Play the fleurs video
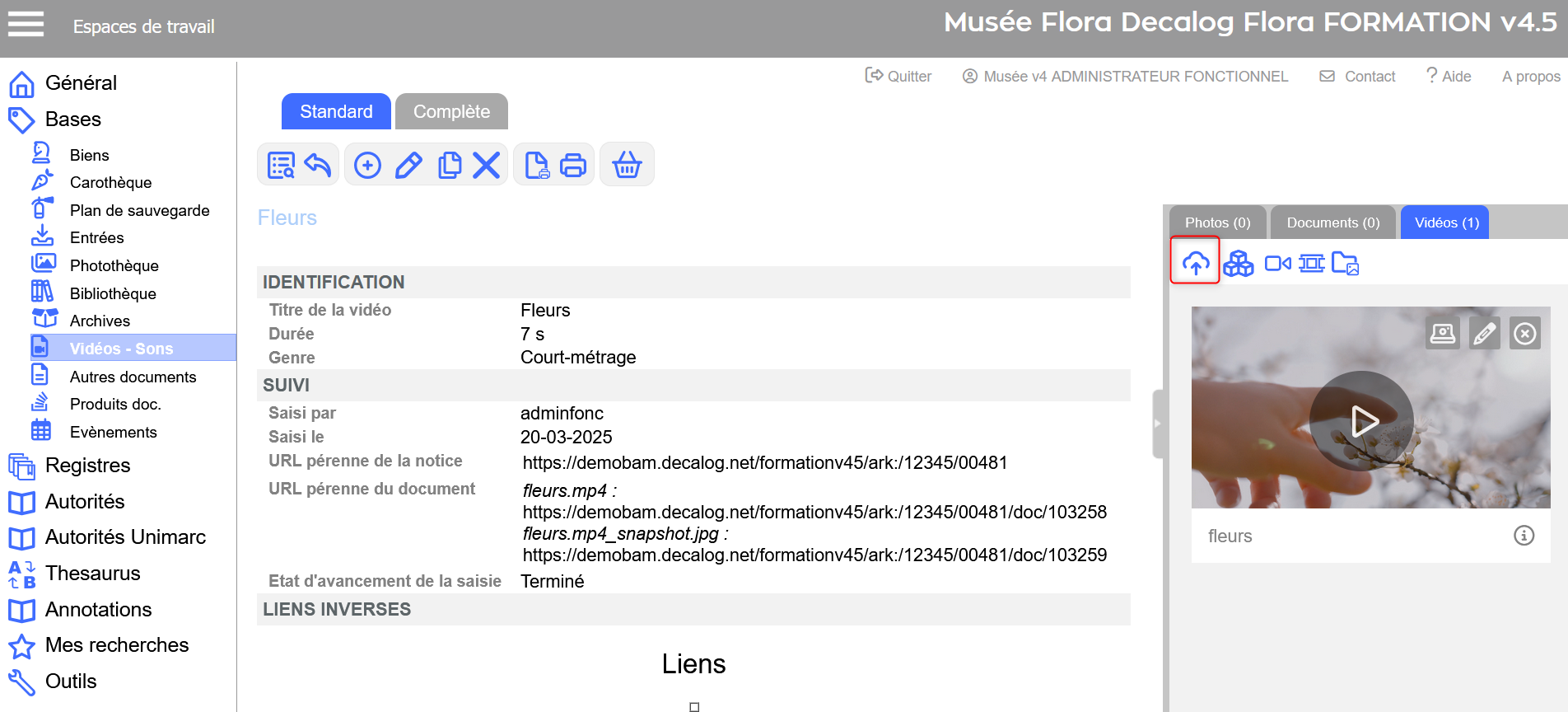The height and width of the screenshot is (712, 1568). (x=1362, y=421)
